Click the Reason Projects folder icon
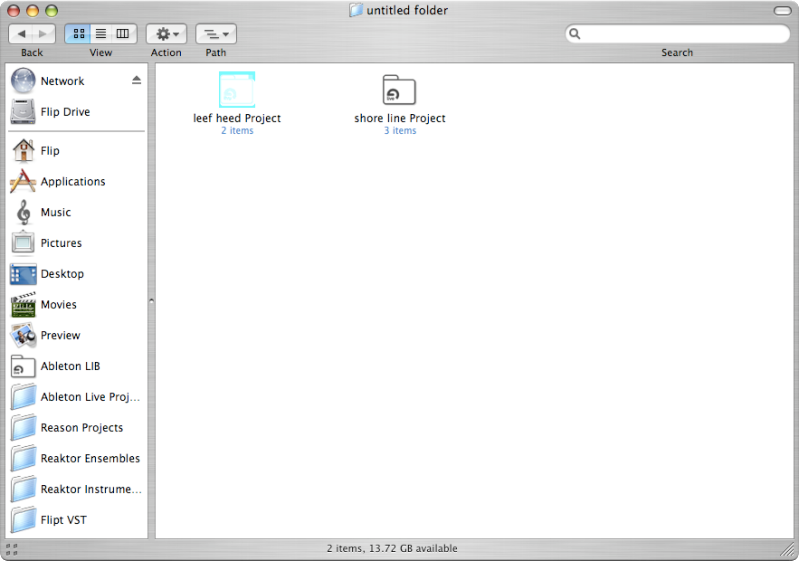This screenshot has width=799, height=561. [x=23, y=428]
